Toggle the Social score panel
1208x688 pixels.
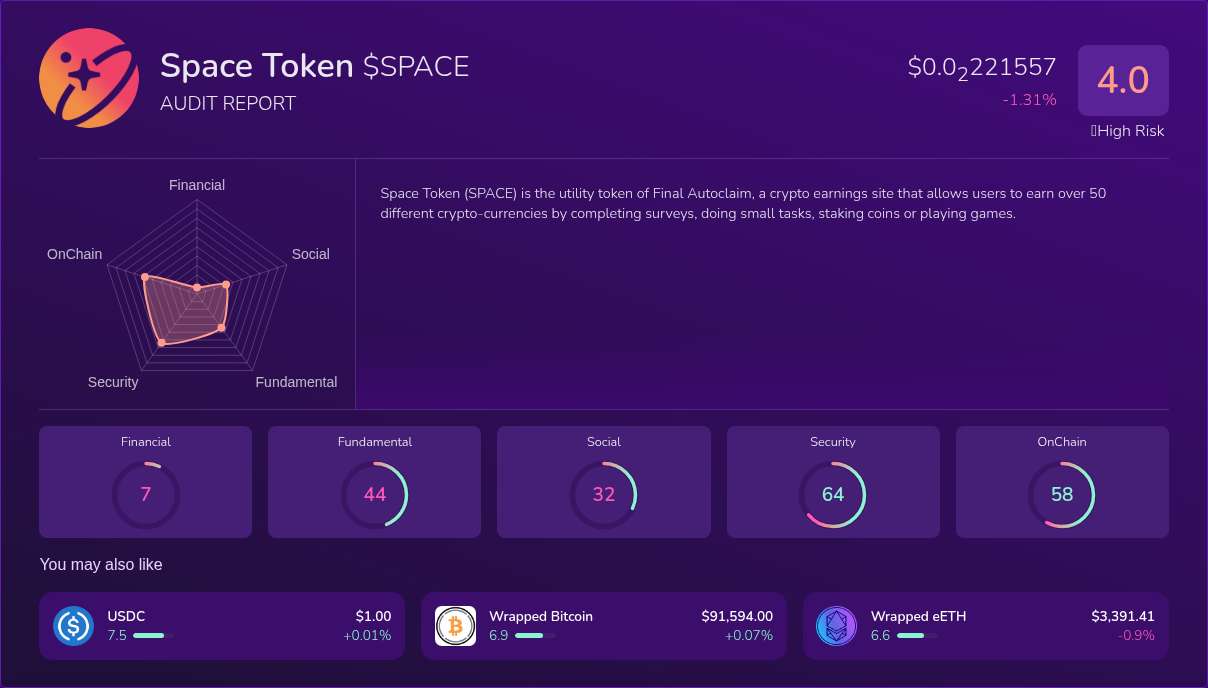click(x=604, y=481)
